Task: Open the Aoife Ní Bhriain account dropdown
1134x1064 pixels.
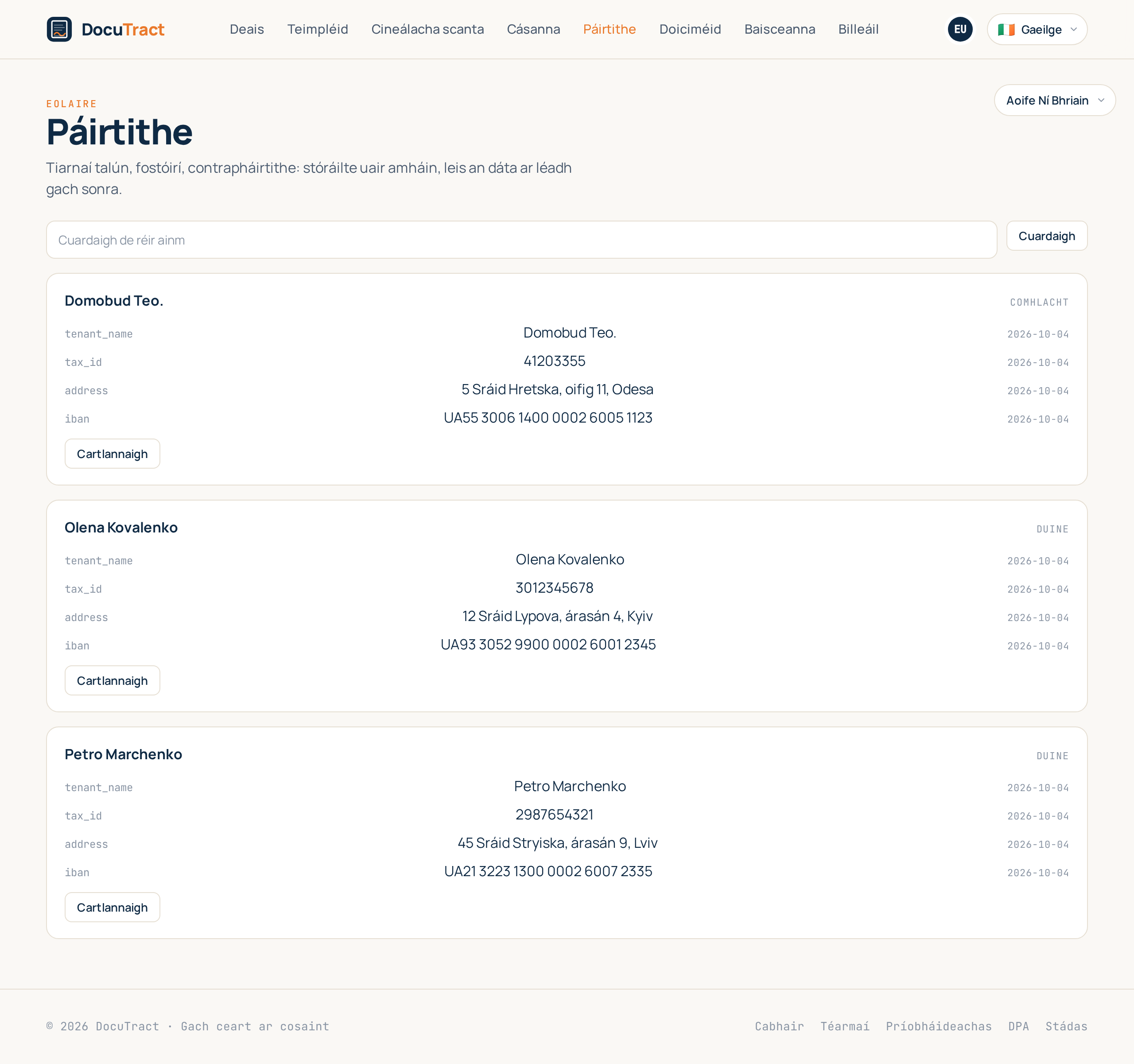Action: tap(1055, 101)
